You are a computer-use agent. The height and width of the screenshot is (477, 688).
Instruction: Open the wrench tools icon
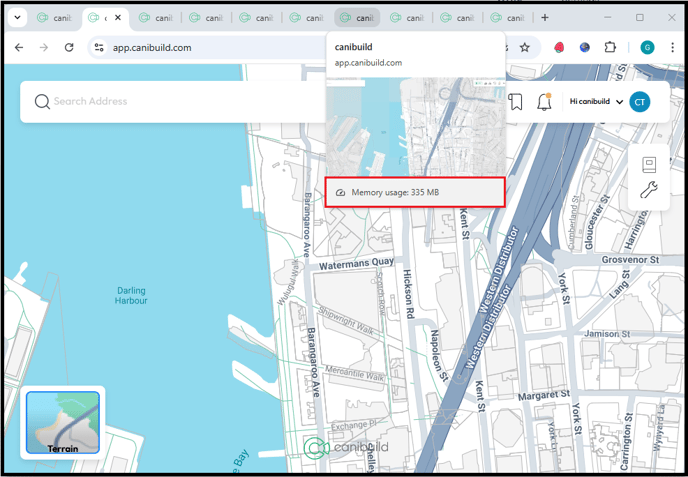tap(649, 190)
